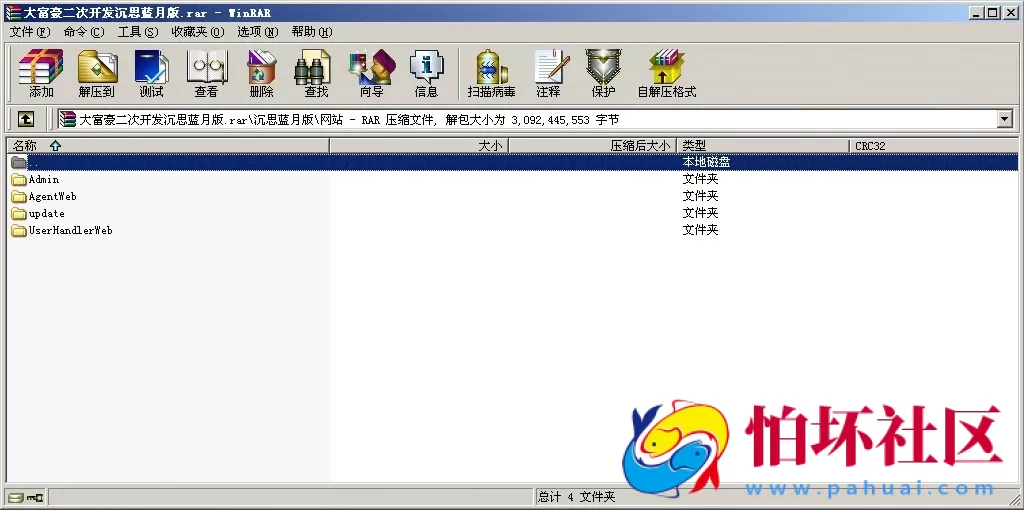Viewport: 1024px width, 510px height.
Task: Click the SFX (自解压格式) toolbar icon
Action: pyautogui.click(x=667, y=73)
